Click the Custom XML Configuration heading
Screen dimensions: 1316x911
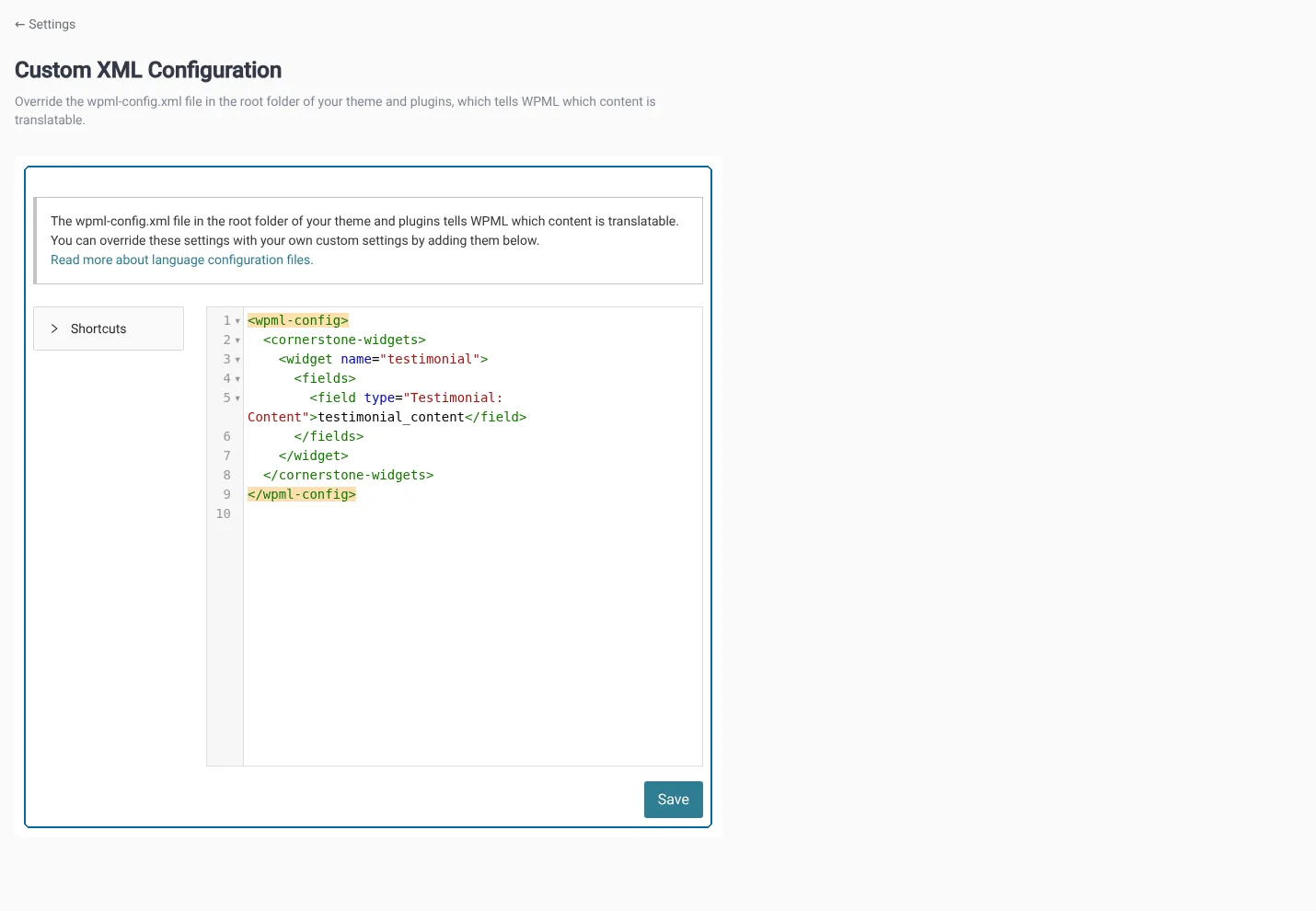(148, 70)
